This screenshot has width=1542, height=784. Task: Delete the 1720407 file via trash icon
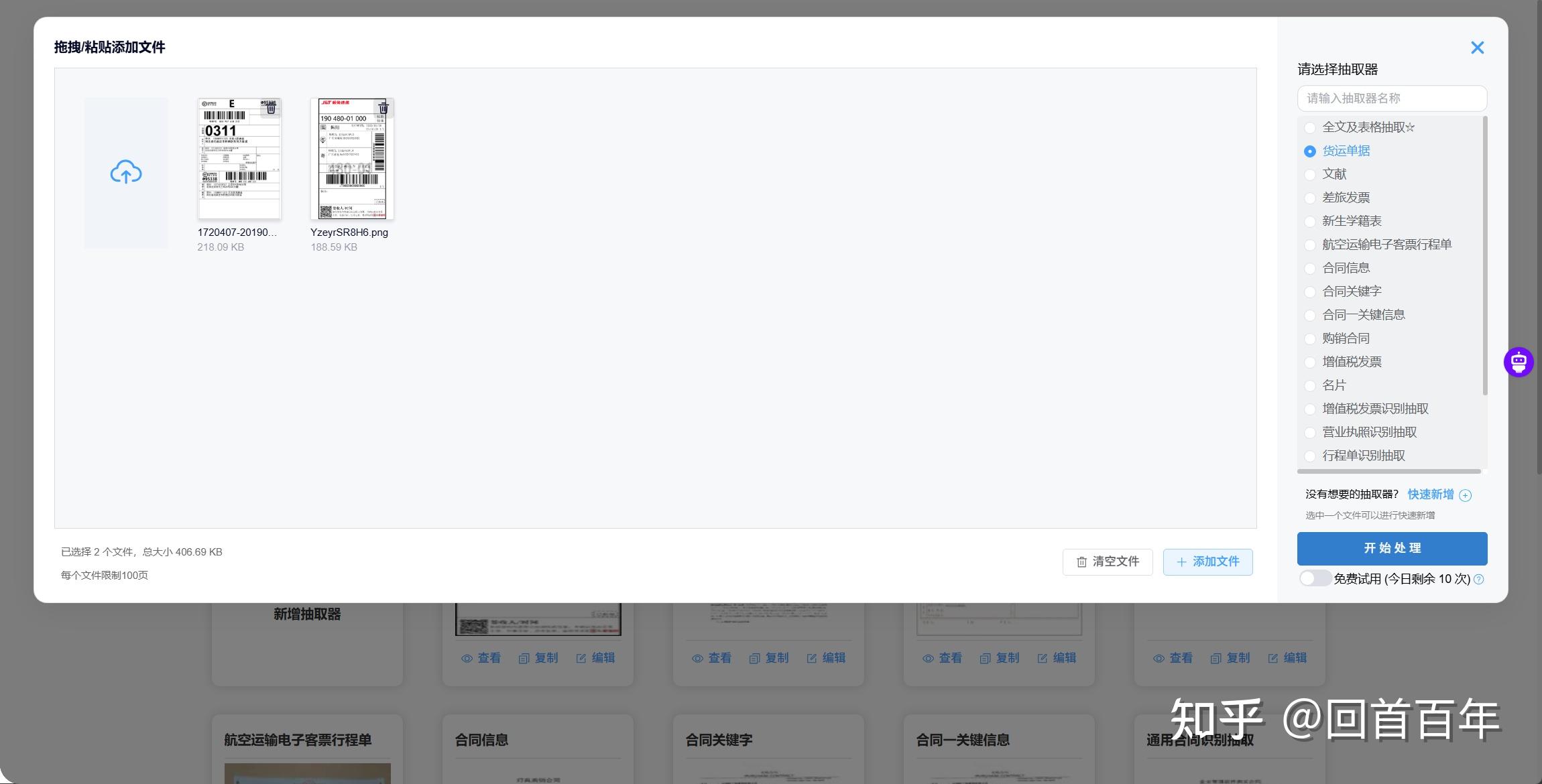pos(271,108)
